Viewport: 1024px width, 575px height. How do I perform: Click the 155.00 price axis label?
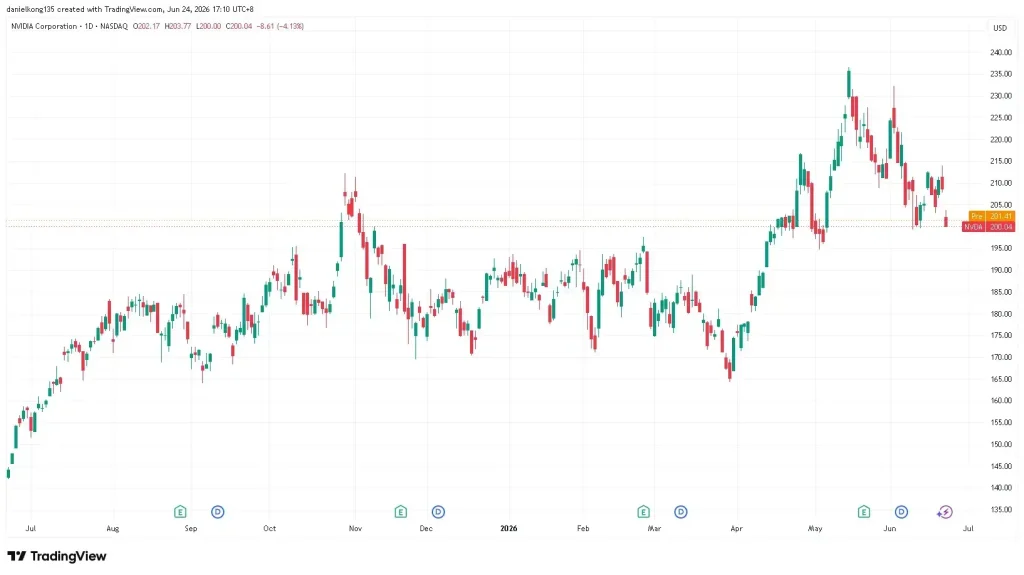1000,423
